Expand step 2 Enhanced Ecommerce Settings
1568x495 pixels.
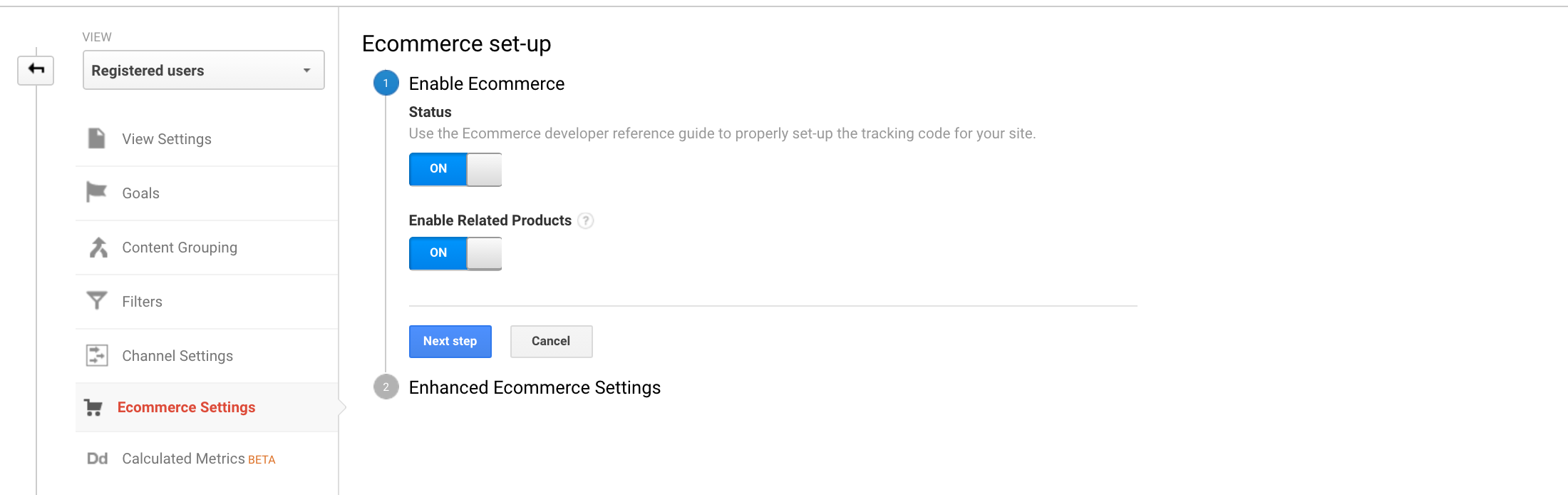pos(535,387)
